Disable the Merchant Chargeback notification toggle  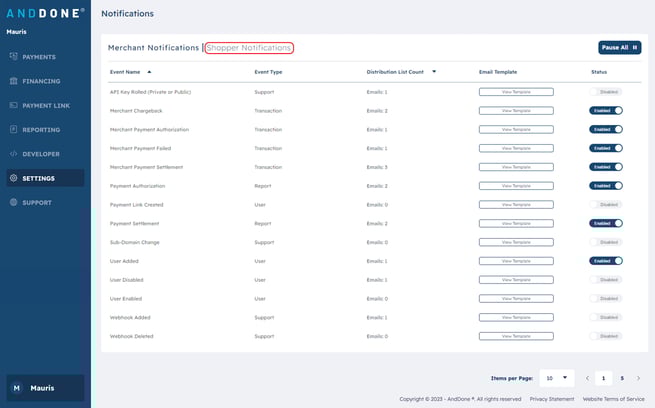[606, 111]
